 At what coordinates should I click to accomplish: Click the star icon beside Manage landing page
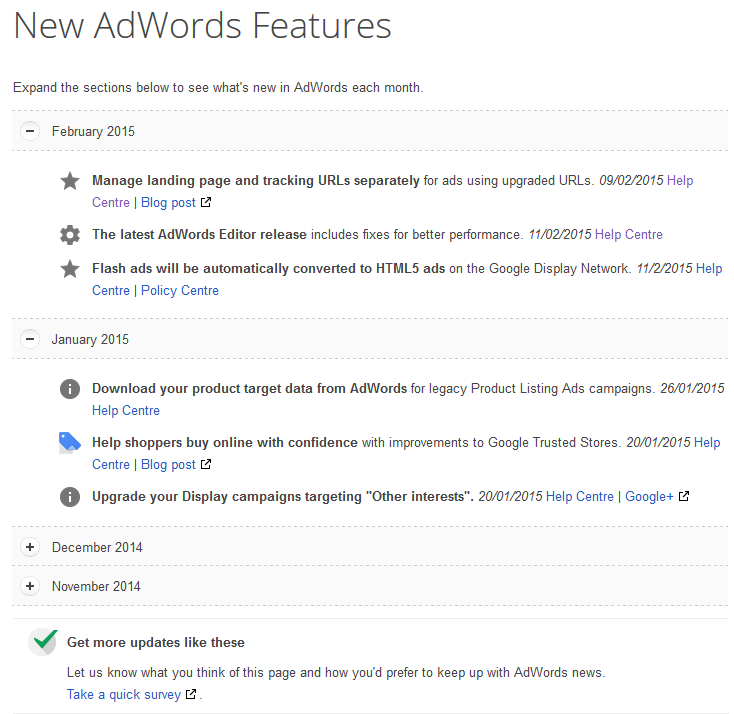coord(70,181)
